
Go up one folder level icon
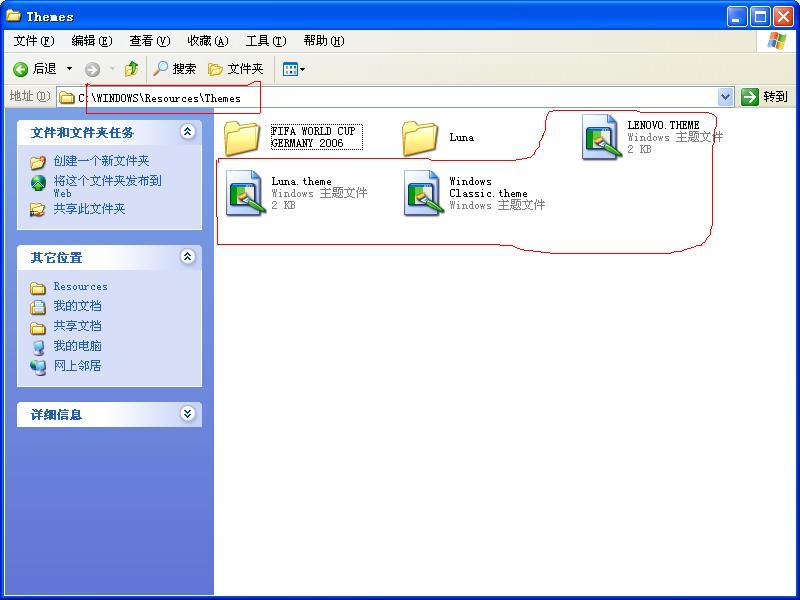[132, 68]
